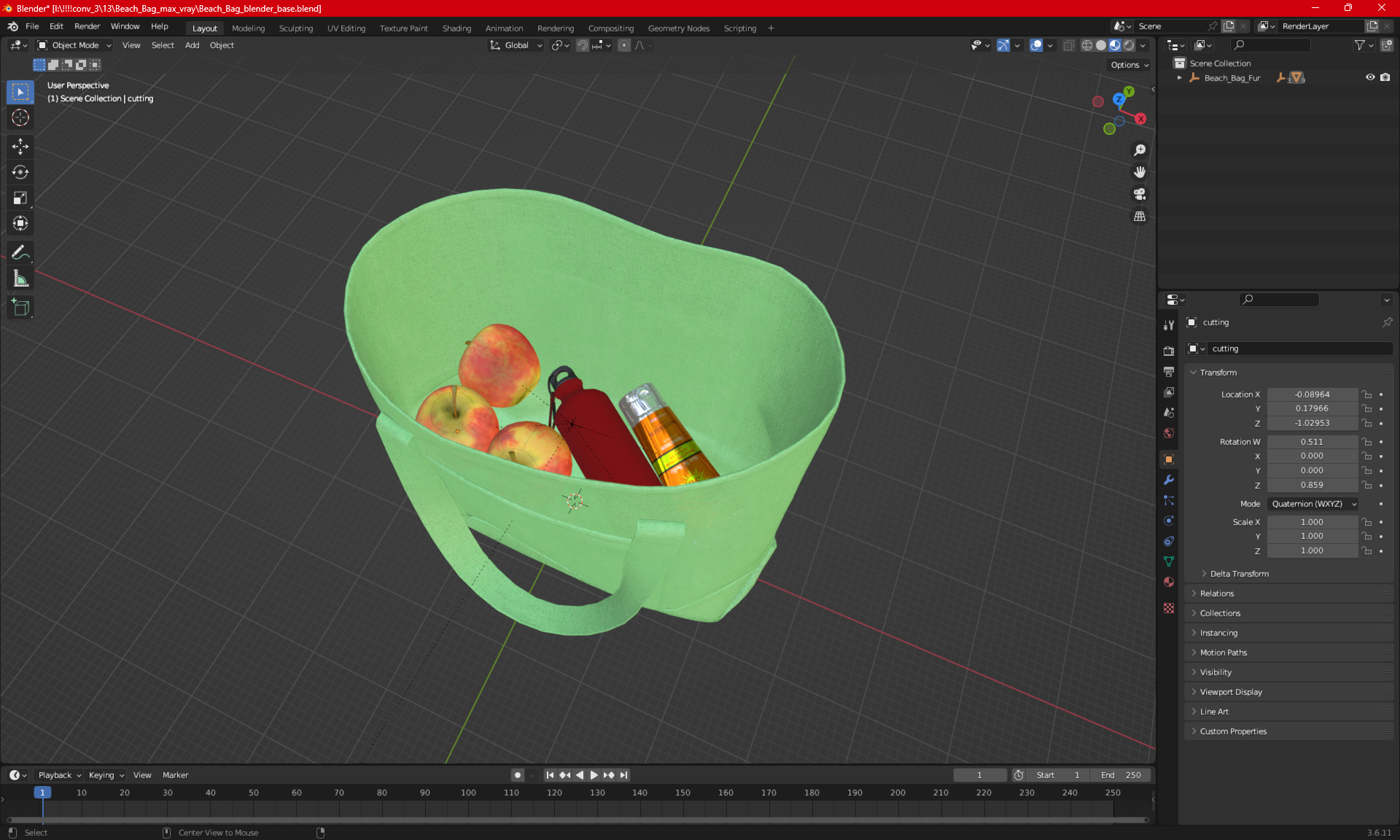Open Global transform orientation dropdown

[x=516, y=45]
